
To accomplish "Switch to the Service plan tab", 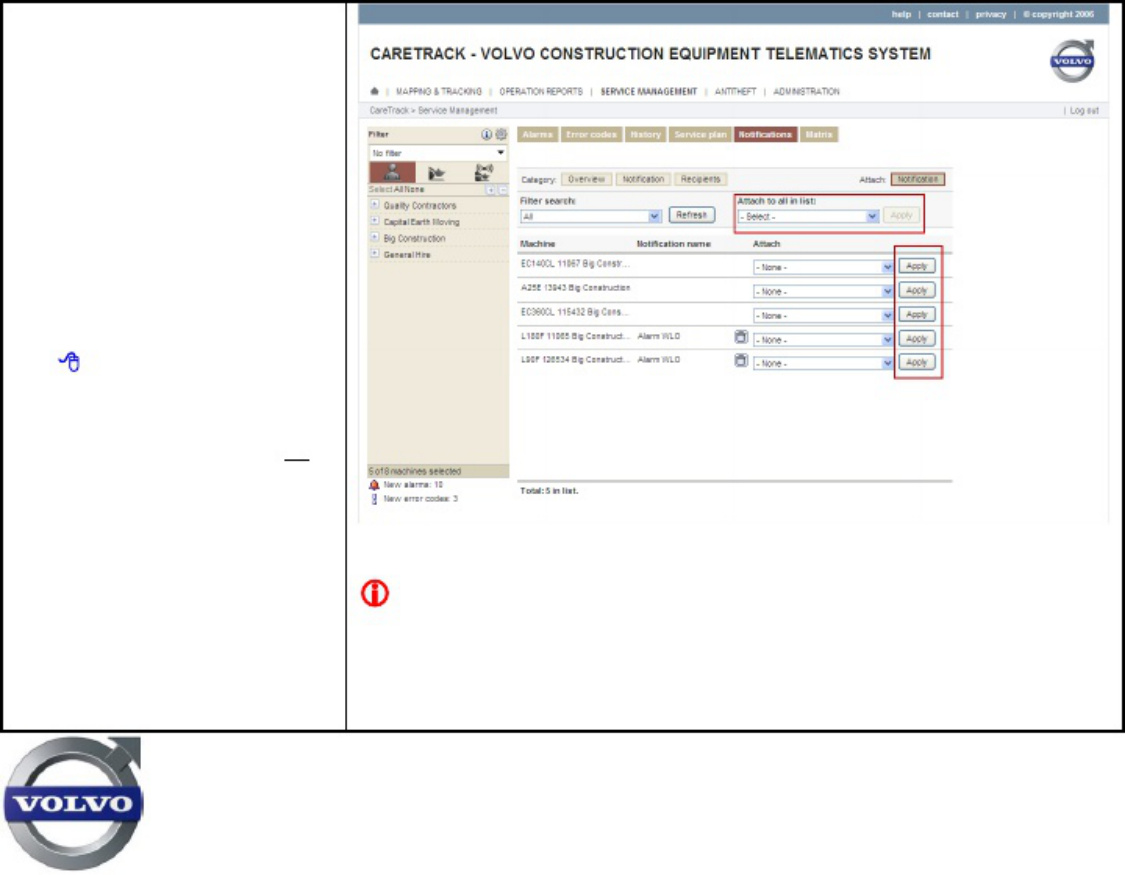I will [x=700, y=135].
